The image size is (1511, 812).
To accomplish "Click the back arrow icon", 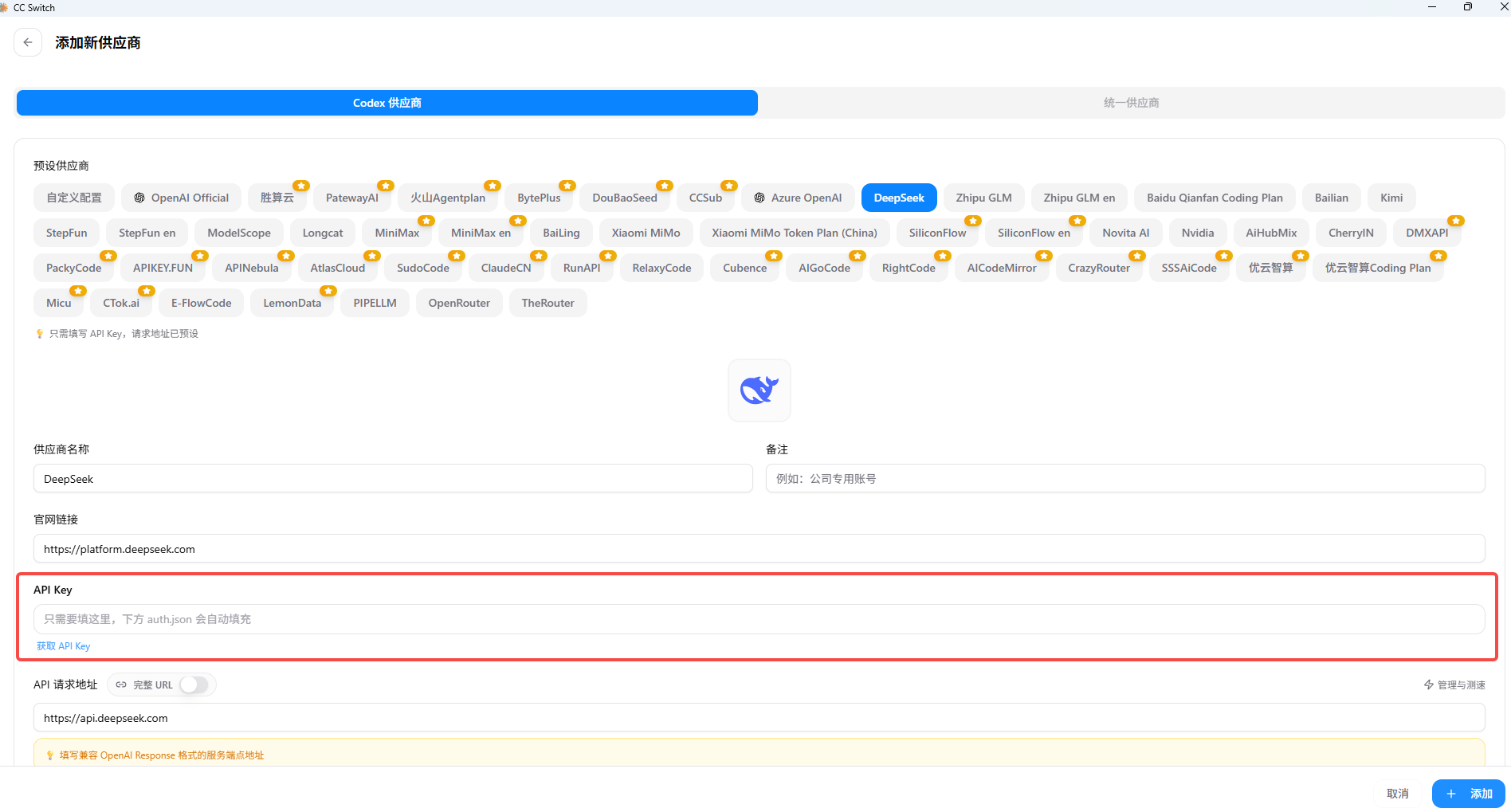I will (28, 42).
